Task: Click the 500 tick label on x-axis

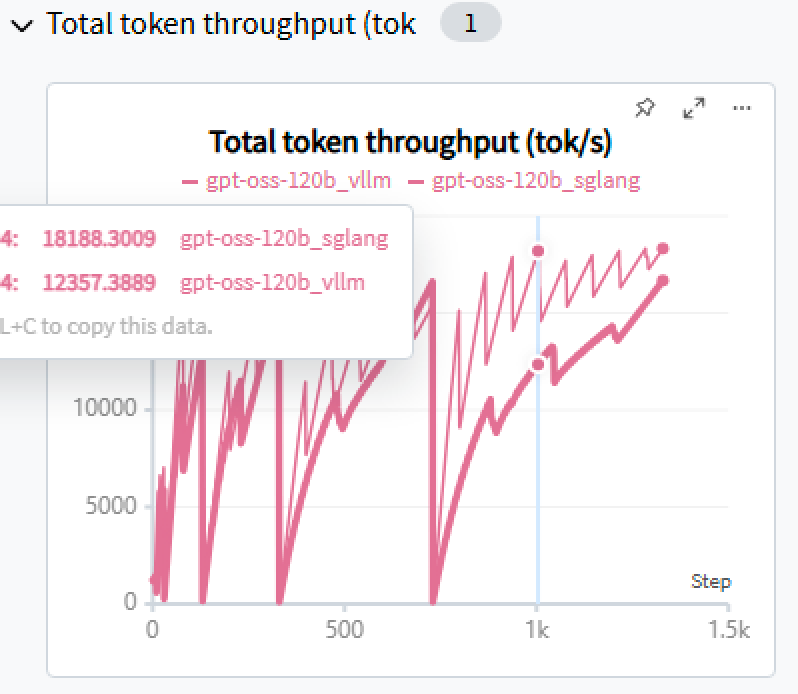Action: tap(344, 632)
